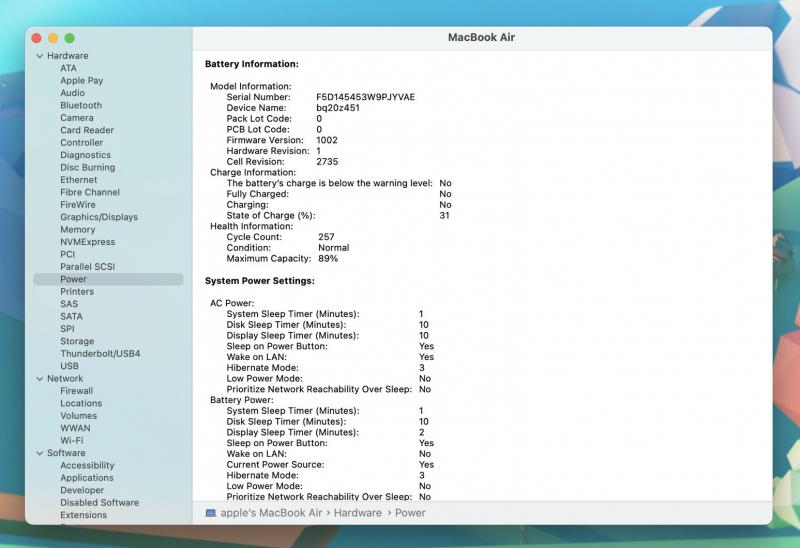Show Bluetooth information
The height and width of the screenshot is (548, 800).
(81, 105)
